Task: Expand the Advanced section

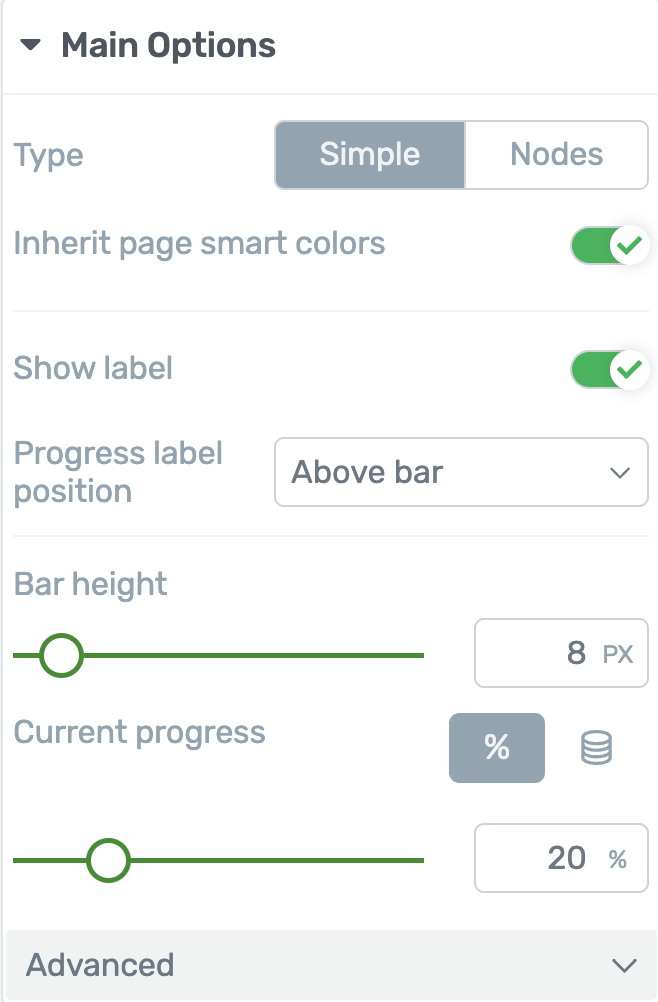Action: click(332, 965)
